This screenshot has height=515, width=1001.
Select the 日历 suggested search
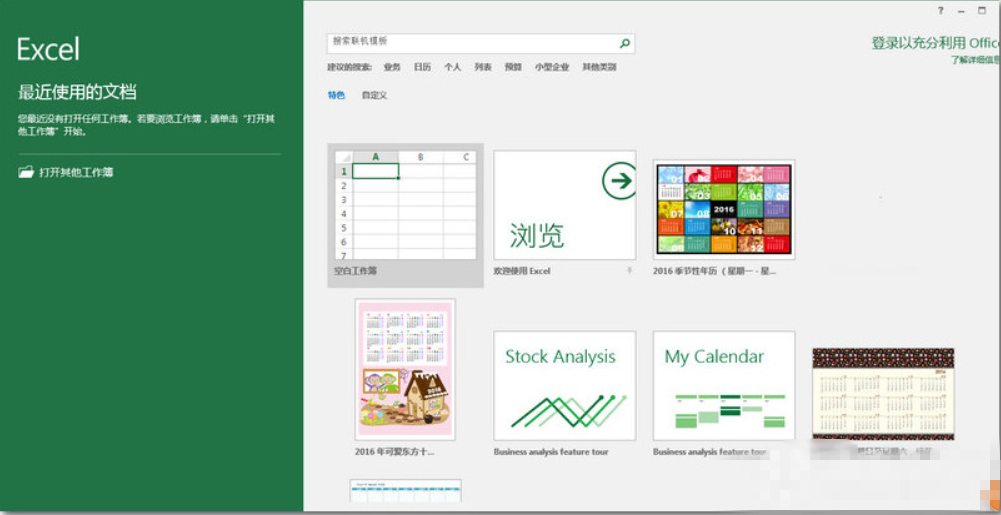pos(422,67)
